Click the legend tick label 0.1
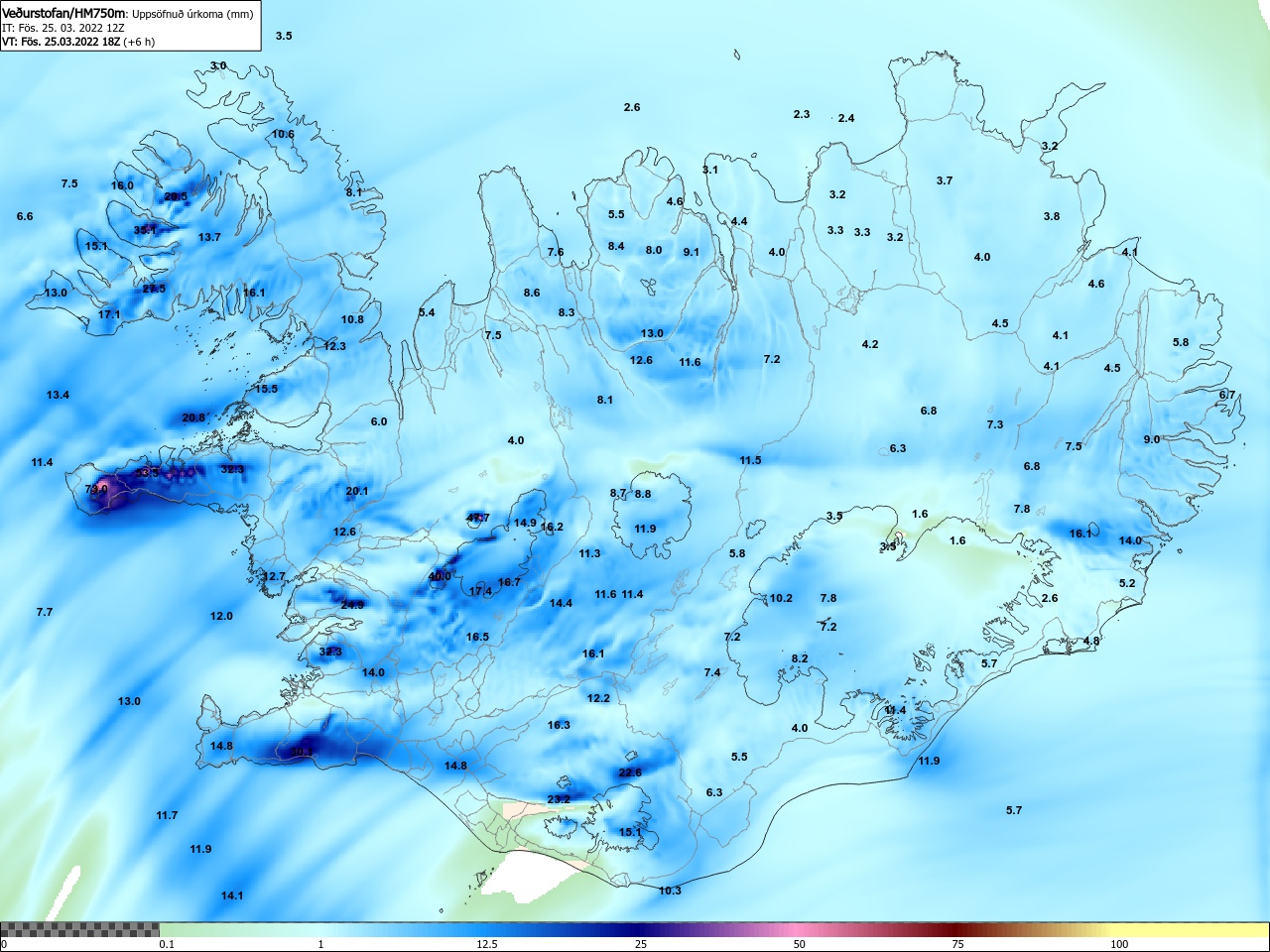The height and width of the screenshot is (952, 1270). (167, 944)
